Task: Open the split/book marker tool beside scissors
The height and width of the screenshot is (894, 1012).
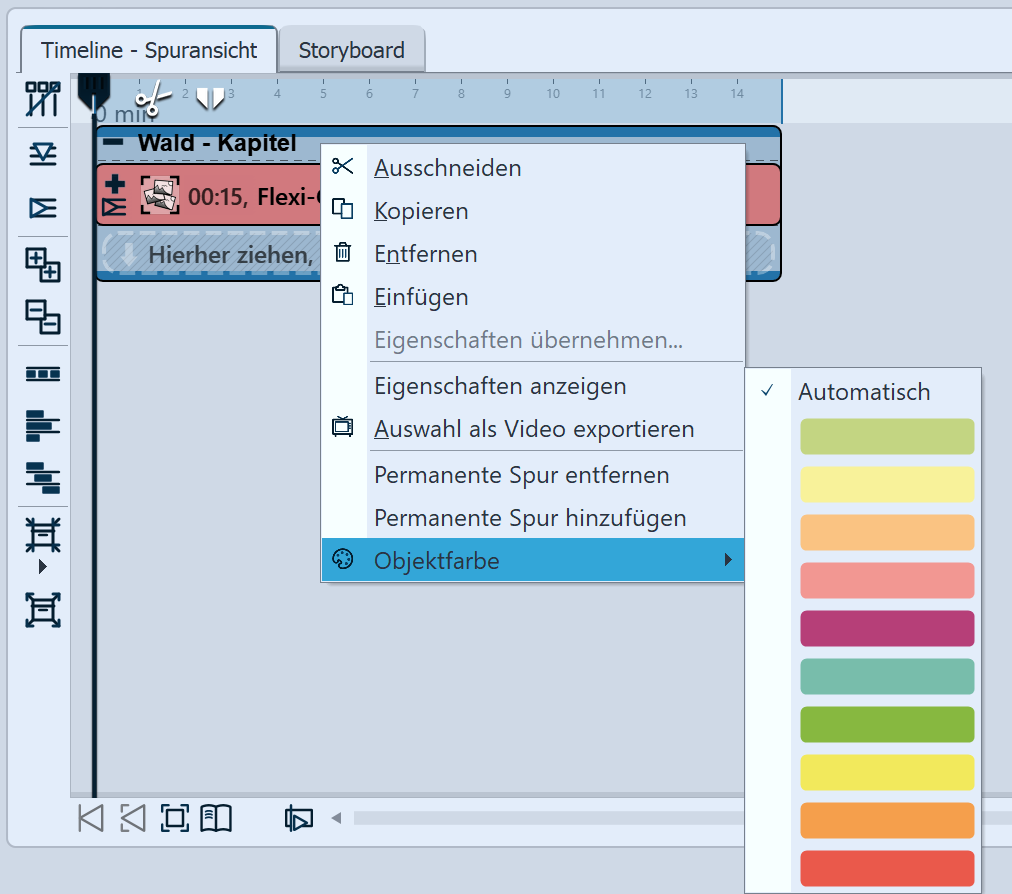Action: pyautogui.click(x=211, y=100)
